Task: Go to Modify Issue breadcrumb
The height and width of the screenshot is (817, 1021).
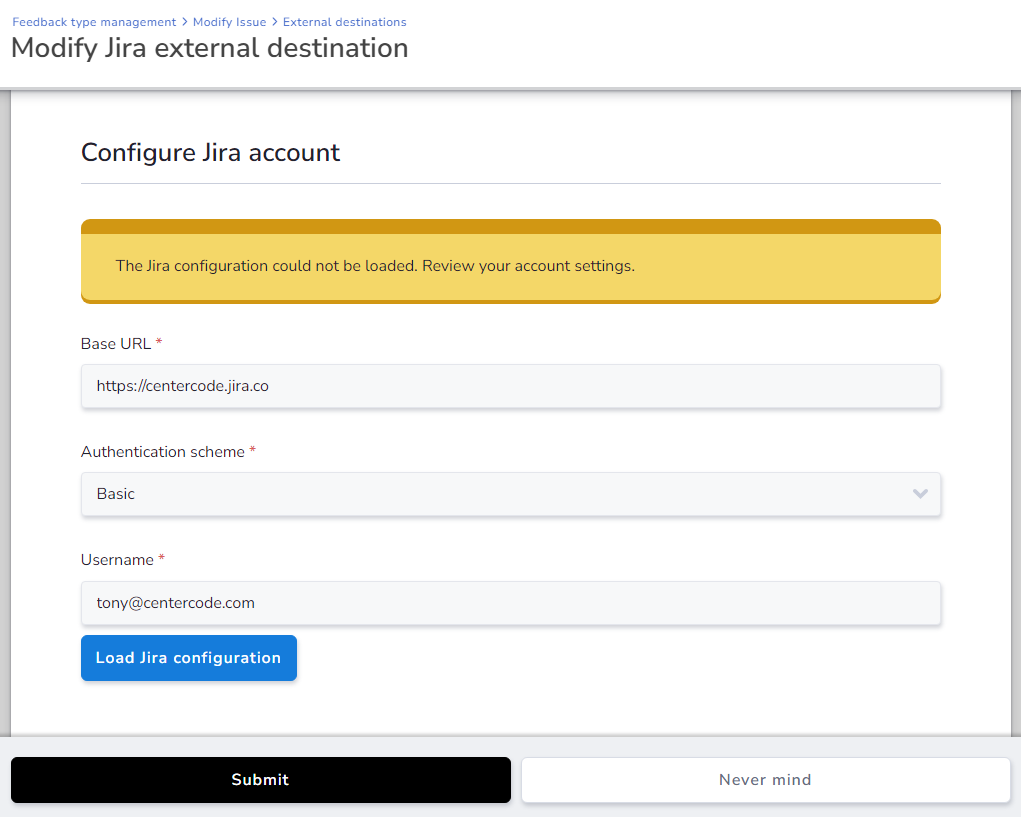Action: coord(229,22)
